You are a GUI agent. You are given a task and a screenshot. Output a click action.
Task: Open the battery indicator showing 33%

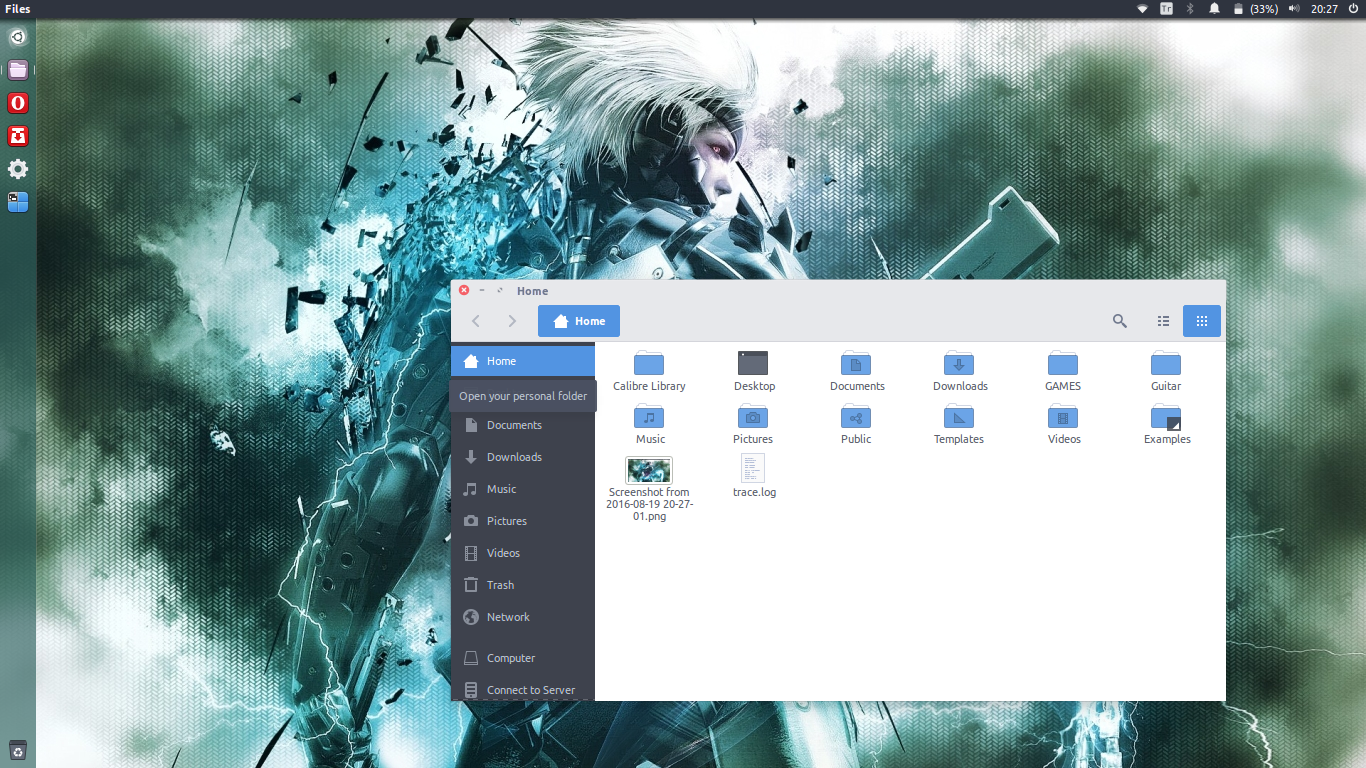tap(1255, 9)
